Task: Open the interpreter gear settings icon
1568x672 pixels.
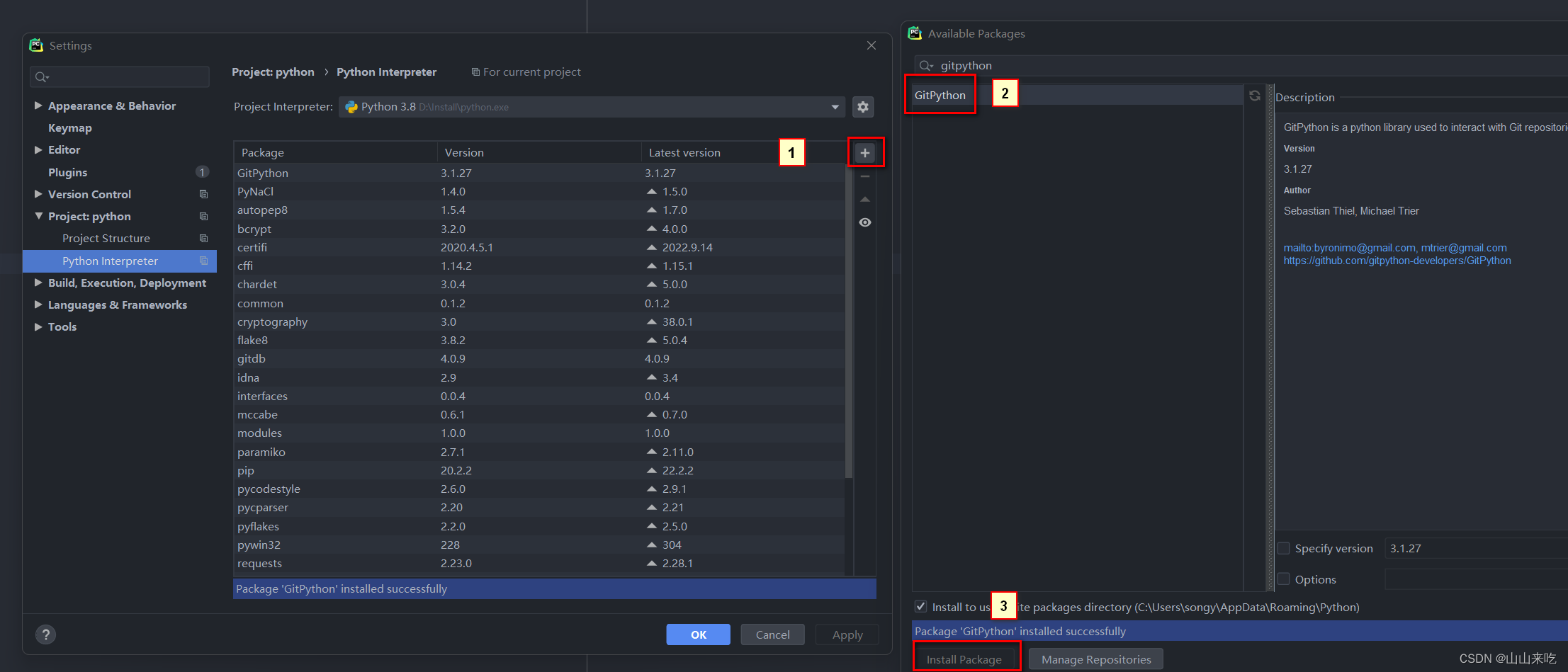Action: point(863,107)
